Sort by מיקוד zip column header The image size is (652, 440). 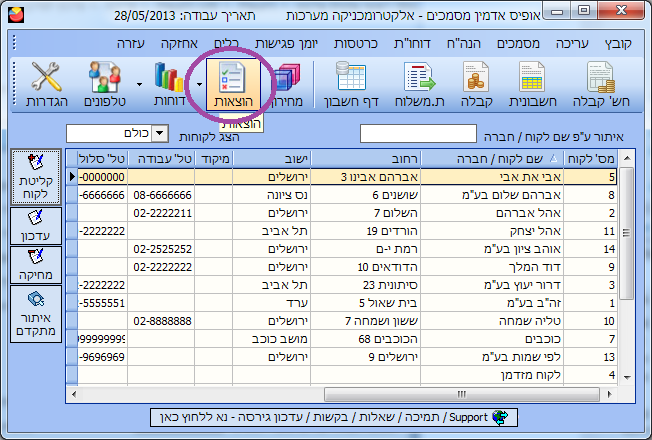coord(214,158)
